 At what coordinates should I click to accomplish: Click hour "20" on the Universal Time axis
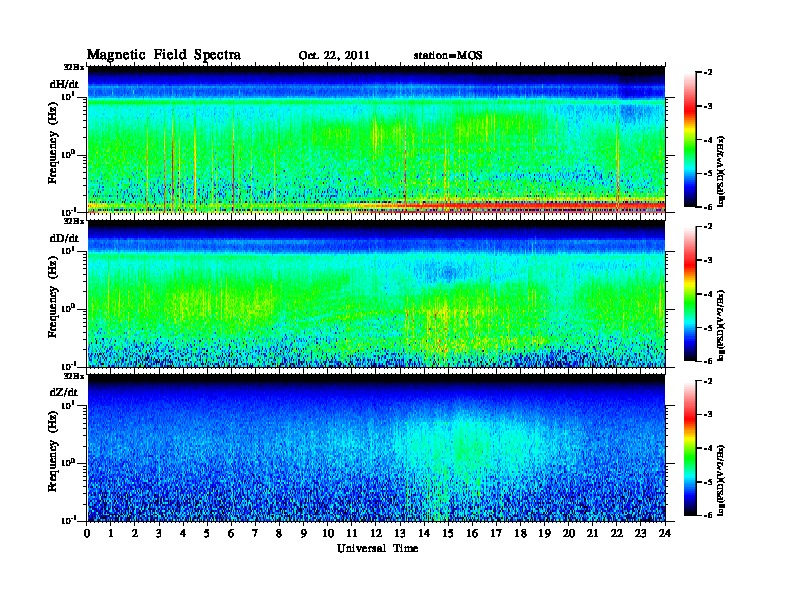tap(569, 533)
